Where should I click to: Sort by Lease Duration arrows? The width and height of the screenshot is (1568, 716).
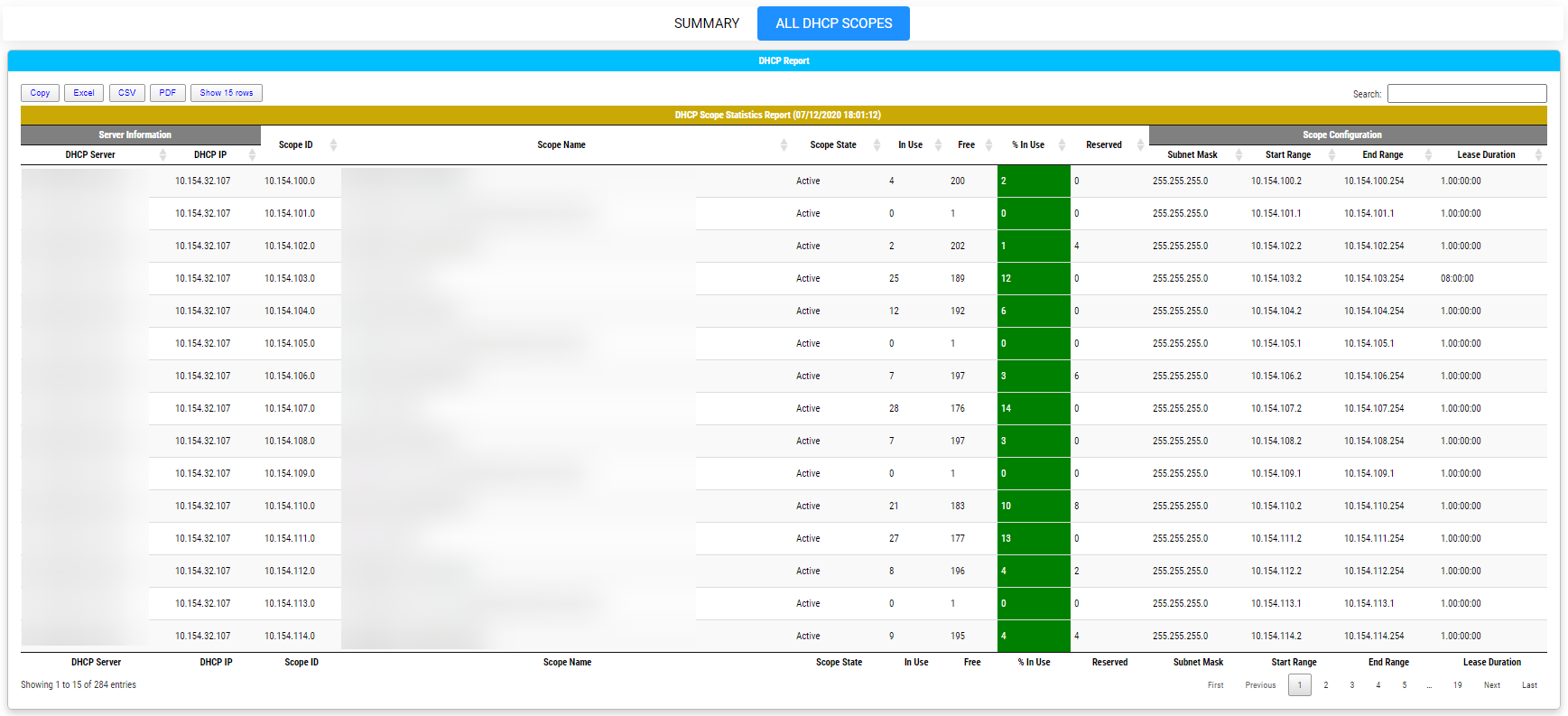(x=1538, y=155)
